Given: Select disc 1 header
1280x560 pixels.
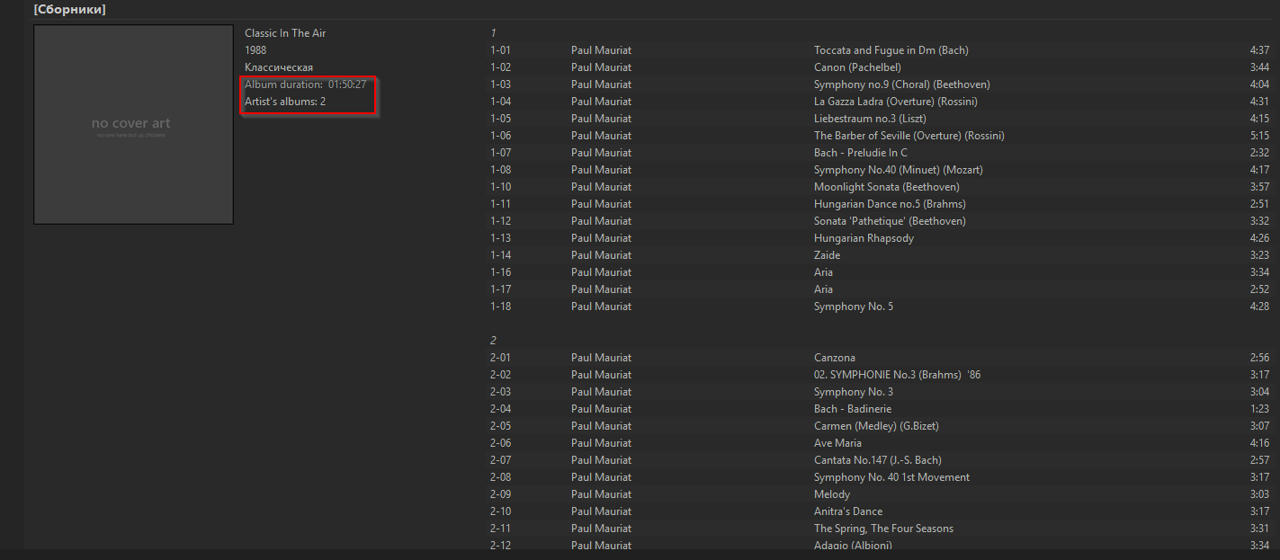Looking at the screenshot, I should click(493, 33).
